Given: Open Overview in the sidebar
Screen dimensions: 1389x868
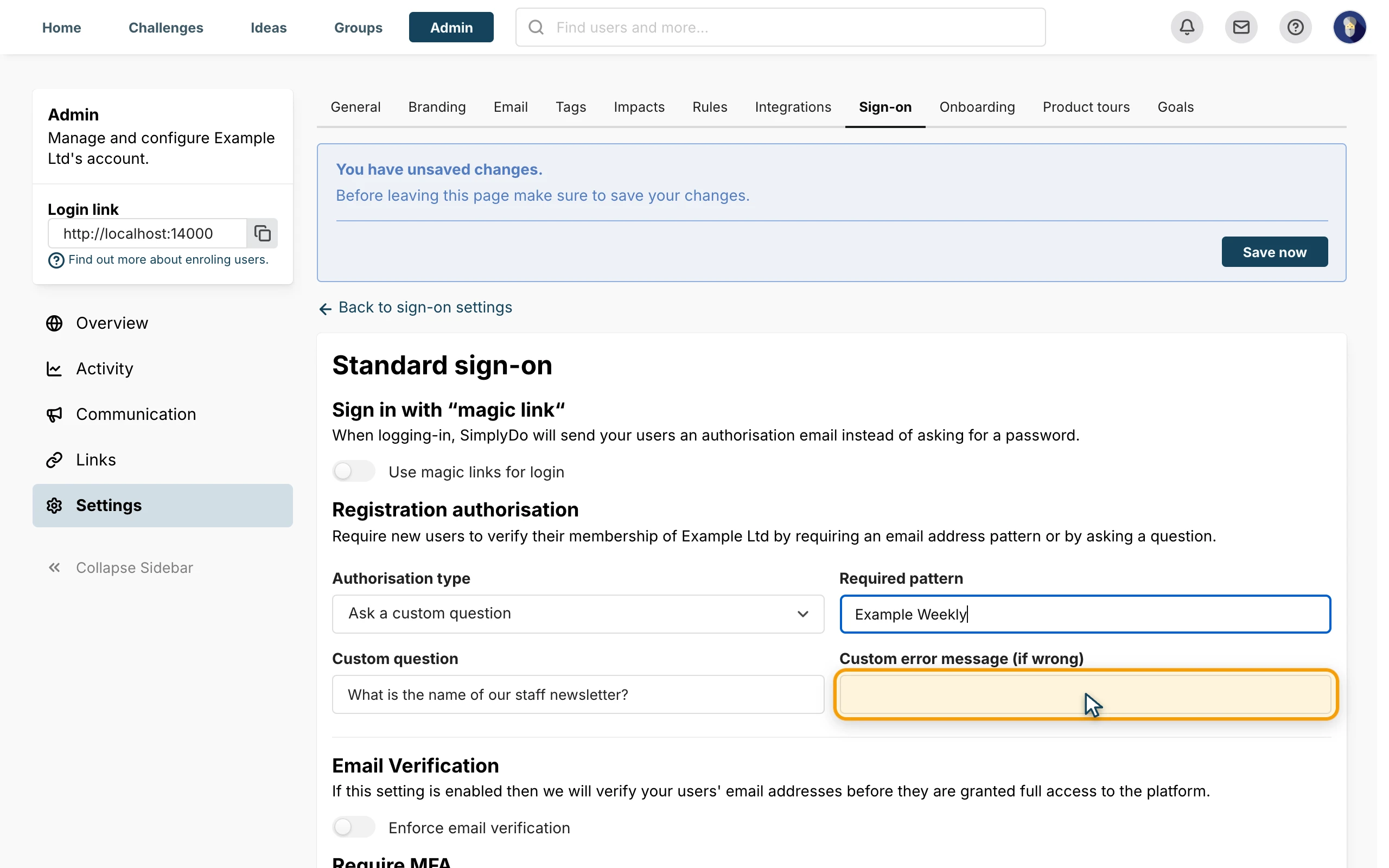Looking at the screenshot, I should (162, 323).
